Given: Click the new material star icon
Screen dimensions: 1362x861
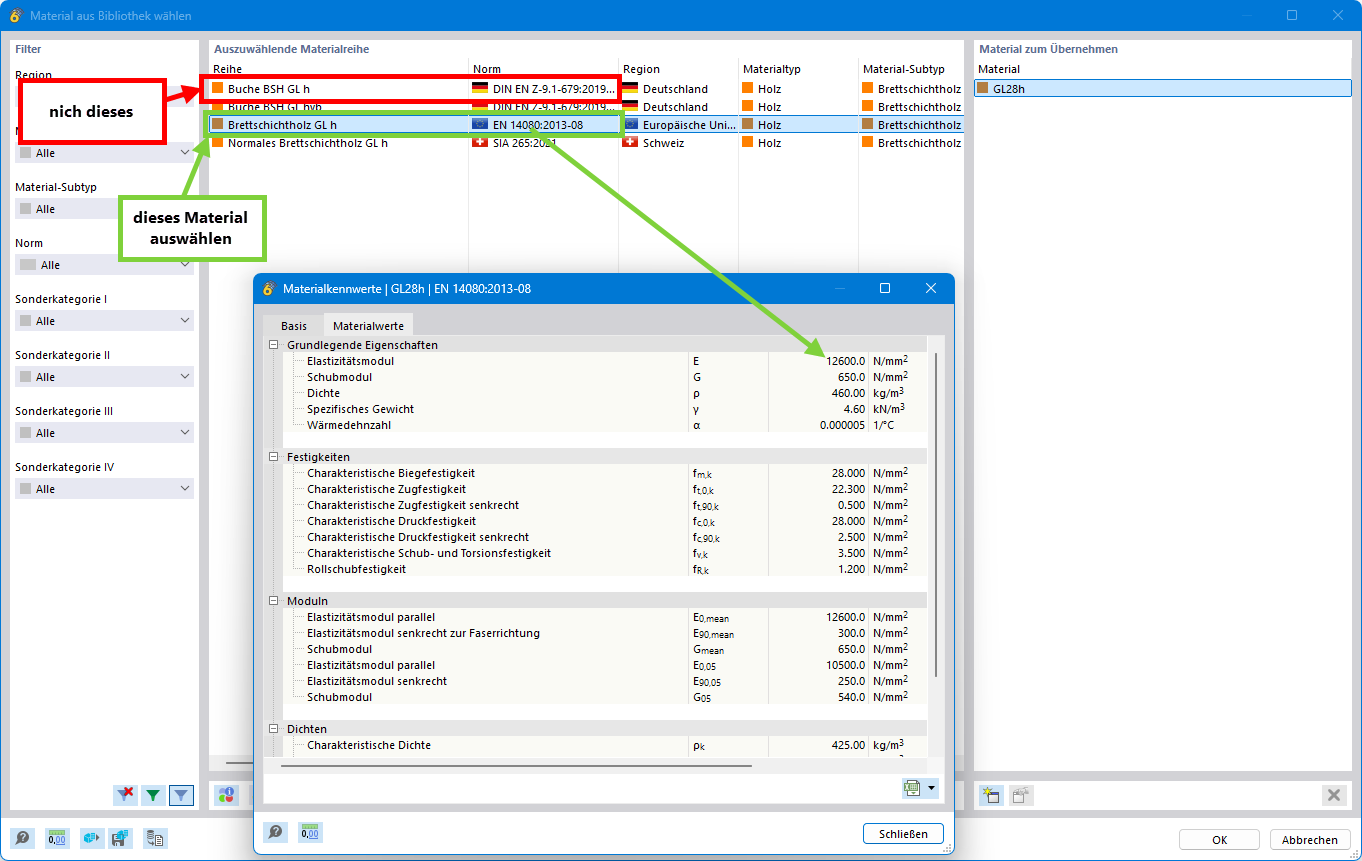Looking at the screenshot, I should pos(990,795).
